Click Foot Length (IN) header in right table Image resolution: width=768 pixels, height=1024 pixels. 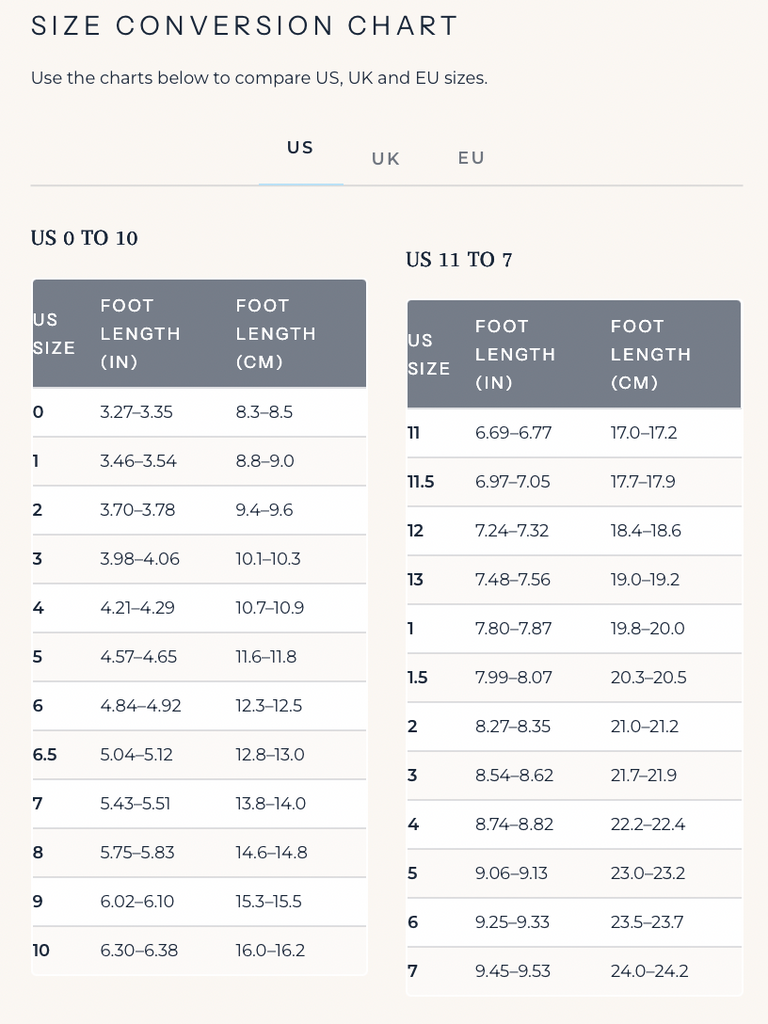[x=515, y=355]
